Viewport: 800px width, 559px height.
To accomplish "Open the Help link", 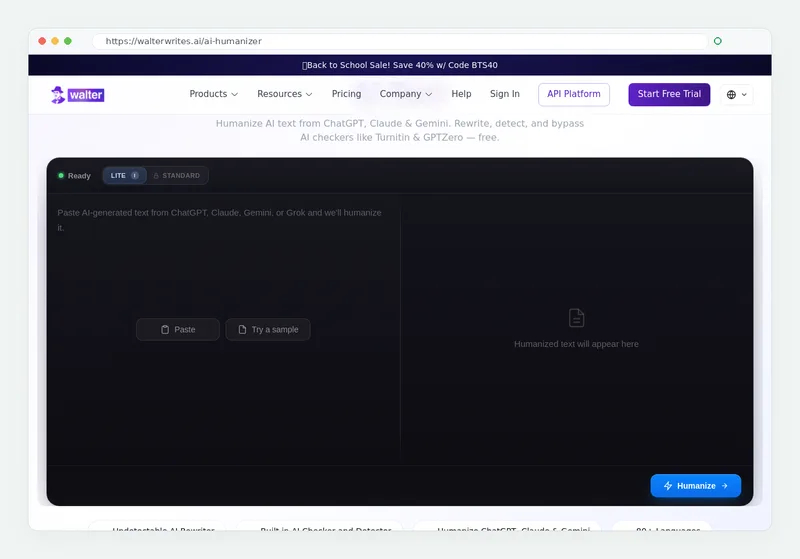I will 461,94.
